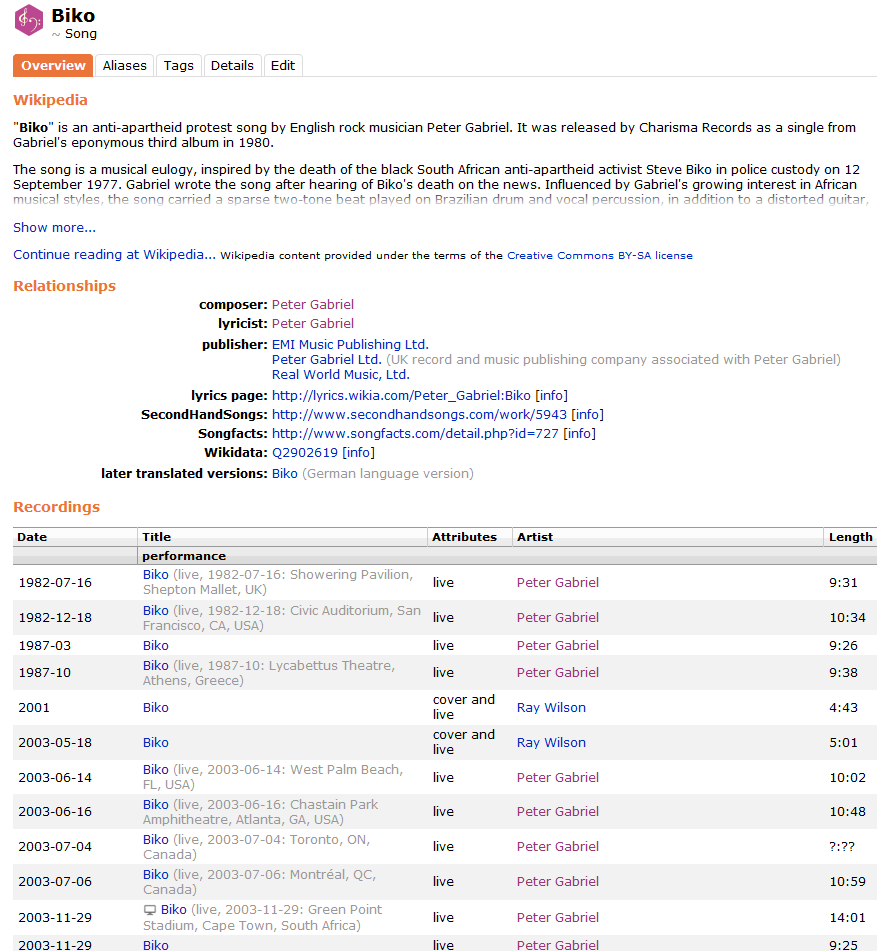Image resolution: width=879 pixels, height=951 pixels.
Task: Visit the Songfacts detail URL
Action: tap(415, 434)
